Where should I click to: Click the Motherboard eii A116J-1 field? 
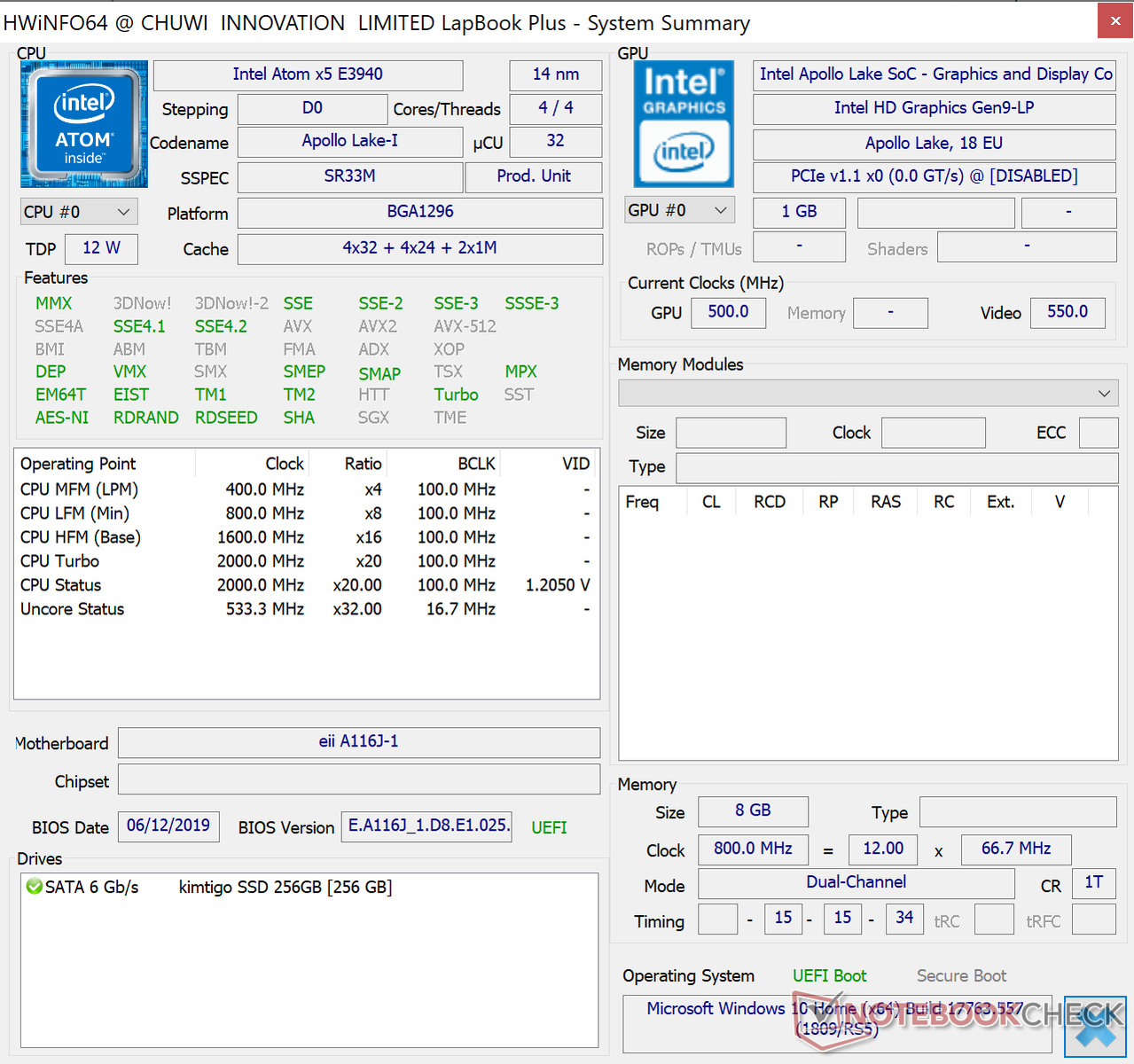click(x=359, y=742)
